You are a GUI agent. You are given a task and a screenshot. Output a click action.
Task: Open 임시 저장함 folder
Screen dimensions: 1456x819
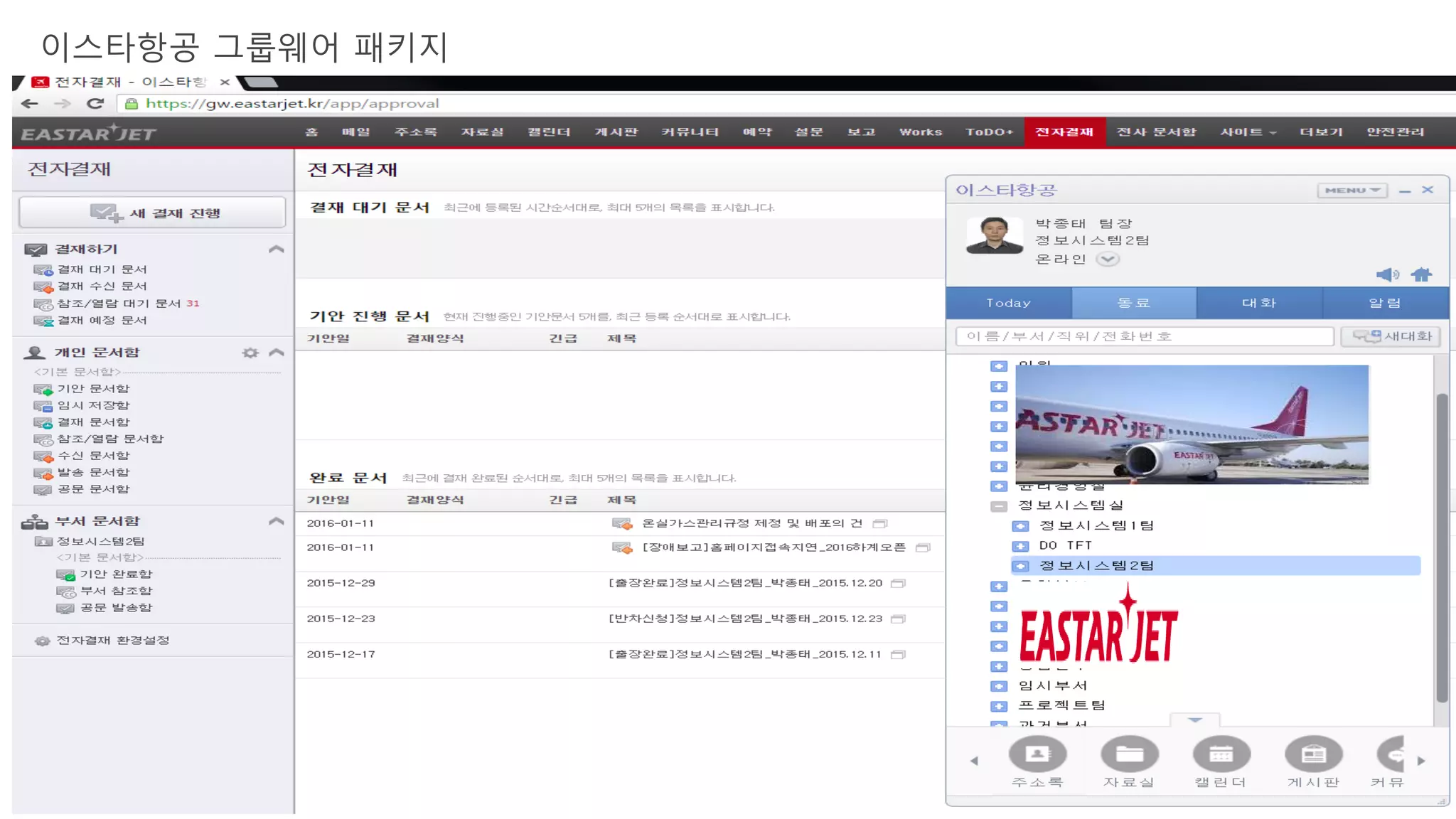(93, 405)
